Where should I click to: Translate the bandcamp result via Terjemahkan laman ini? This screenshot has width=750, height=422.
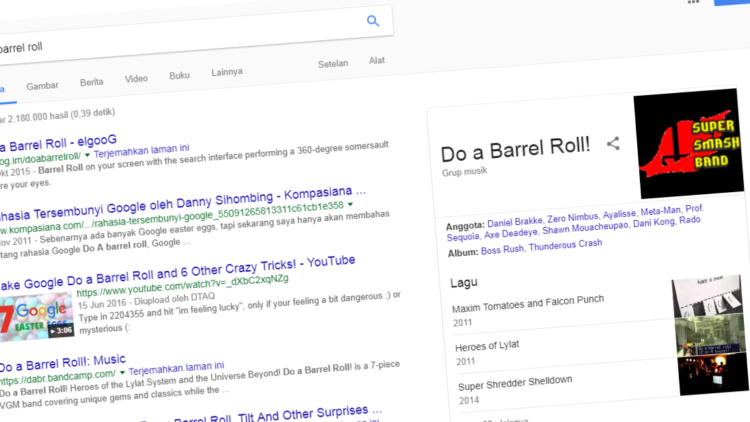click(x=176, y=368)
